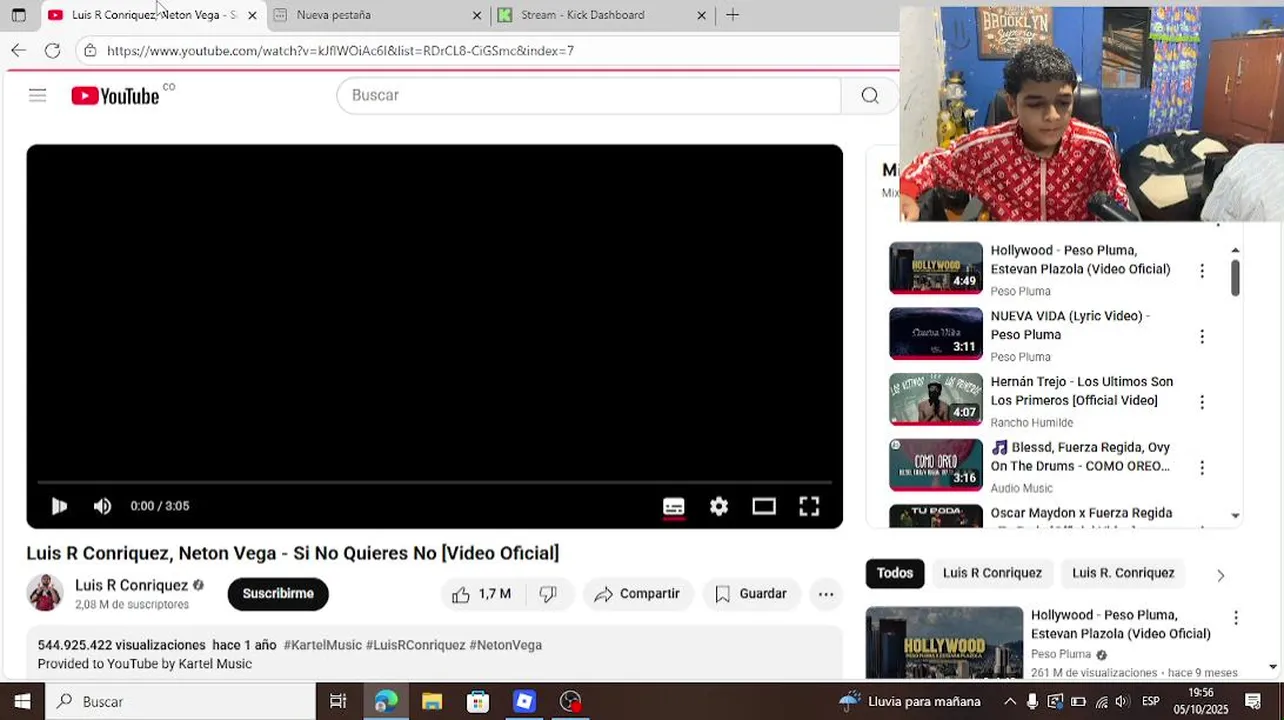Open the YouTube hamburger guide menu

37,95
